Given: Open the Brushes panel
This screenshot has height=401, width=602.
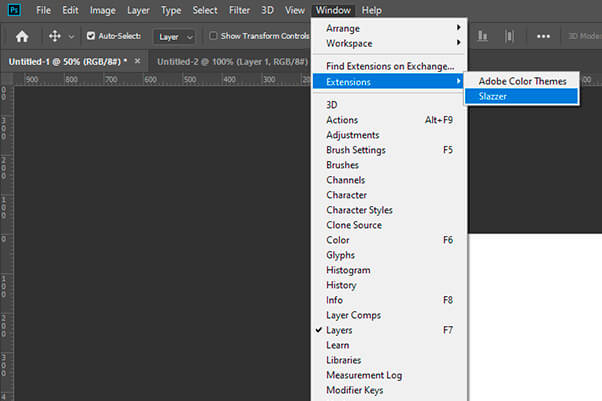Looking at the screenshot, I should coord(389,165).
